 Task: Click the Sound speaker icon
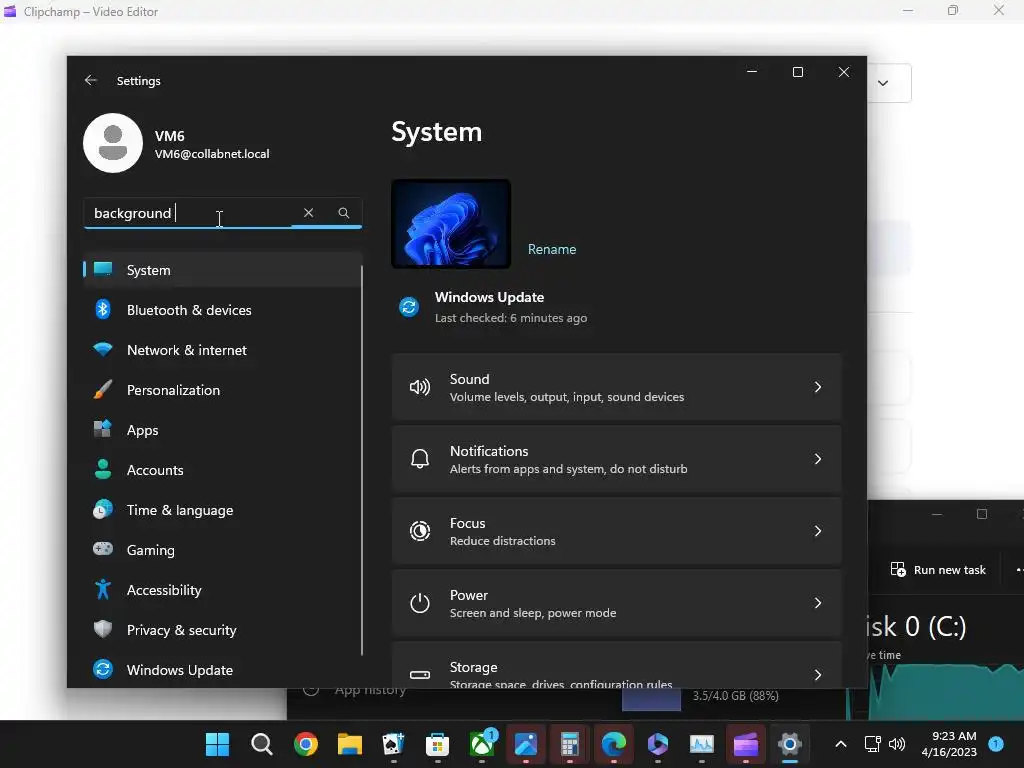[x=420, y=387]
